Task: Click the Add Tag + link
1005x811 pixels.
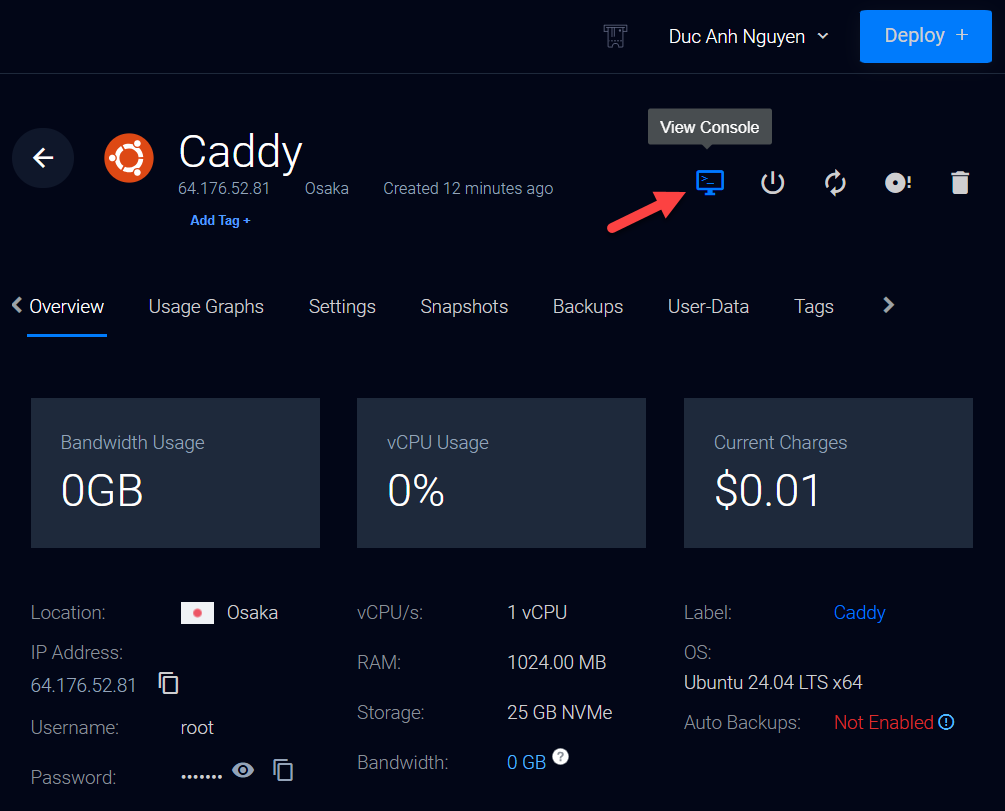Action: click(x=220, y=221)
